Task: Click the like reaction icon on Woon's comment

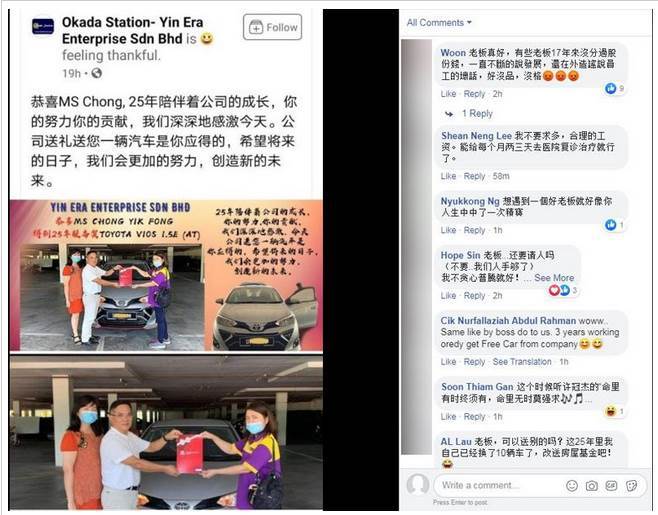Action: 611,89
